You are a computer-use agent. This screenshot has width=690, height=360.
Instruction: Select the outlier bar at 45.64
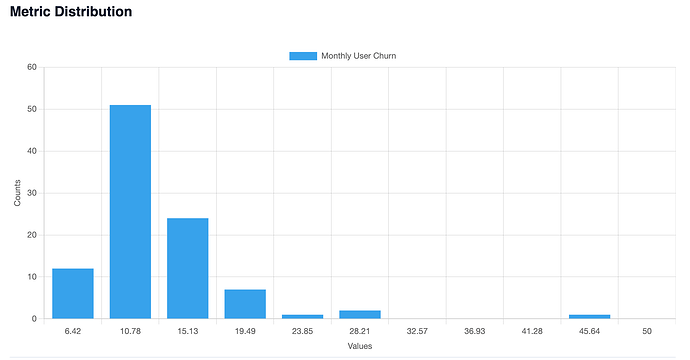point(589,316)
